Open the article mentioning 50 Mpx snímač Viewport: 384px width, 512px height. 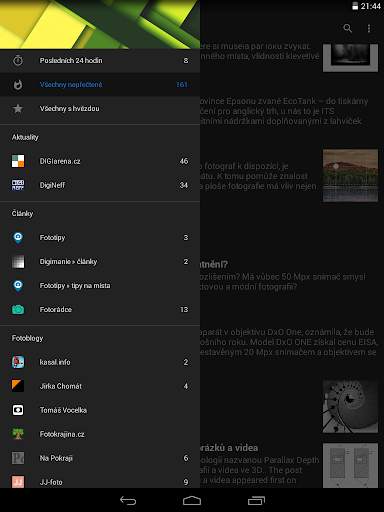pos(283,282)
